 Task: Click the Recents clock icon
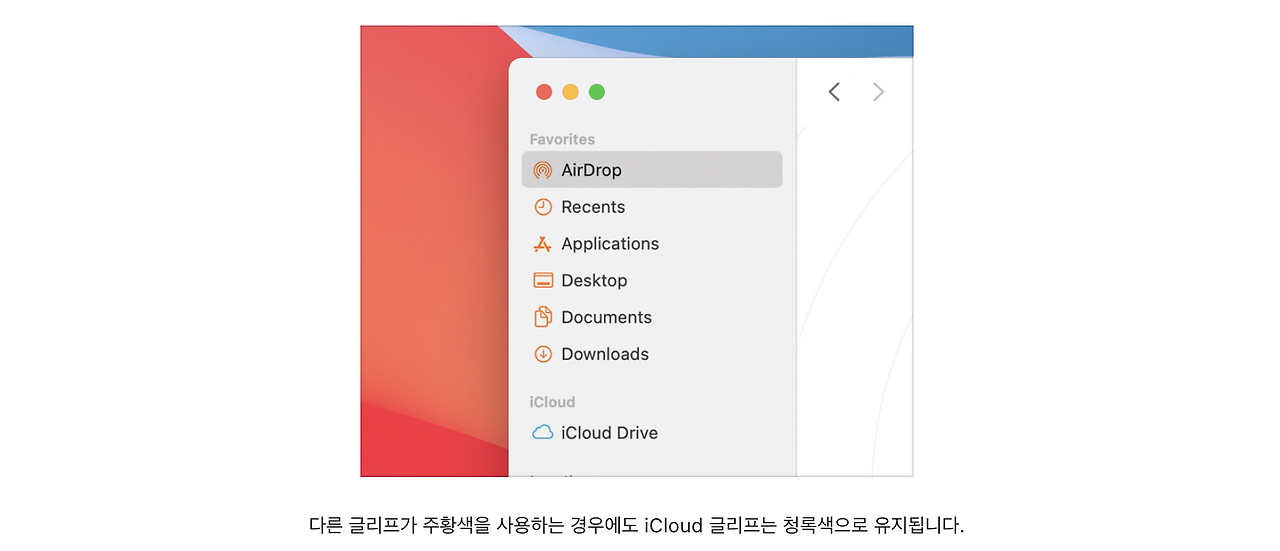pos(543,207)
